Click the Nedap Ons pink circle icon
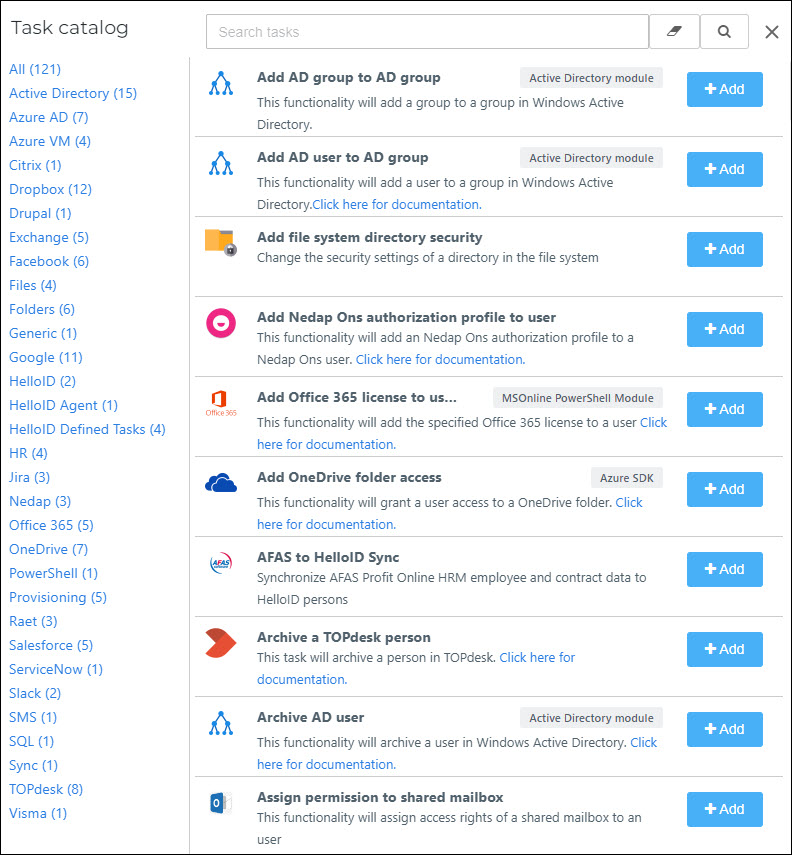 point(221,323)
